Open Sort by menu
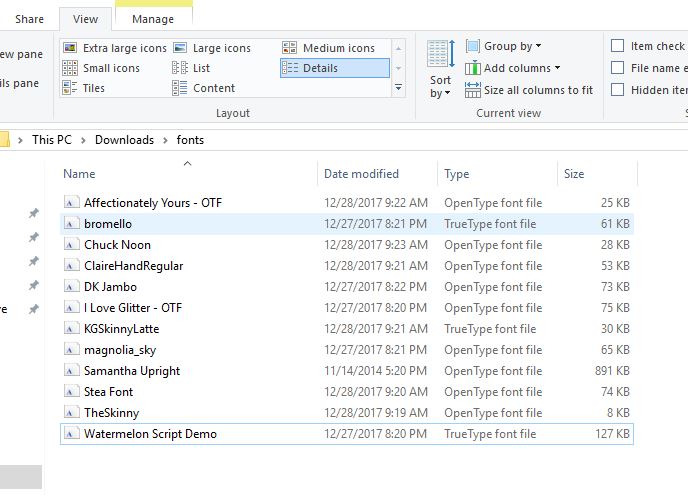The width and height of the screenshot is (688, 495). [441, 70]
